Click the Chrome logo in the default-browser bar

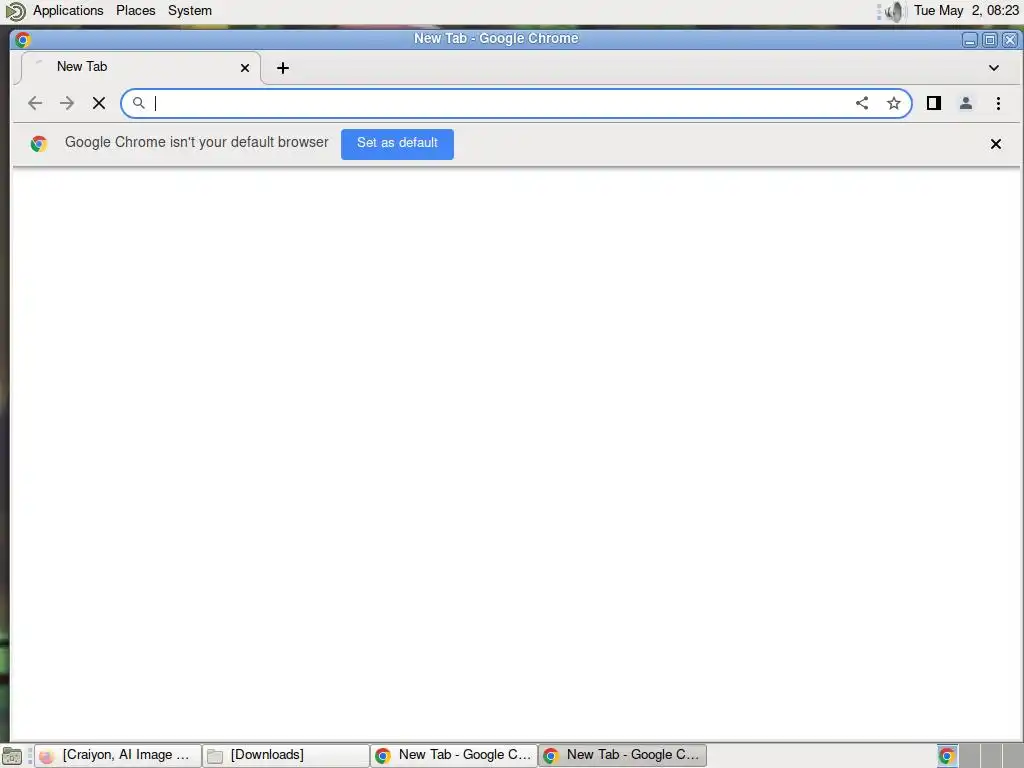click(x=39, y=144)
